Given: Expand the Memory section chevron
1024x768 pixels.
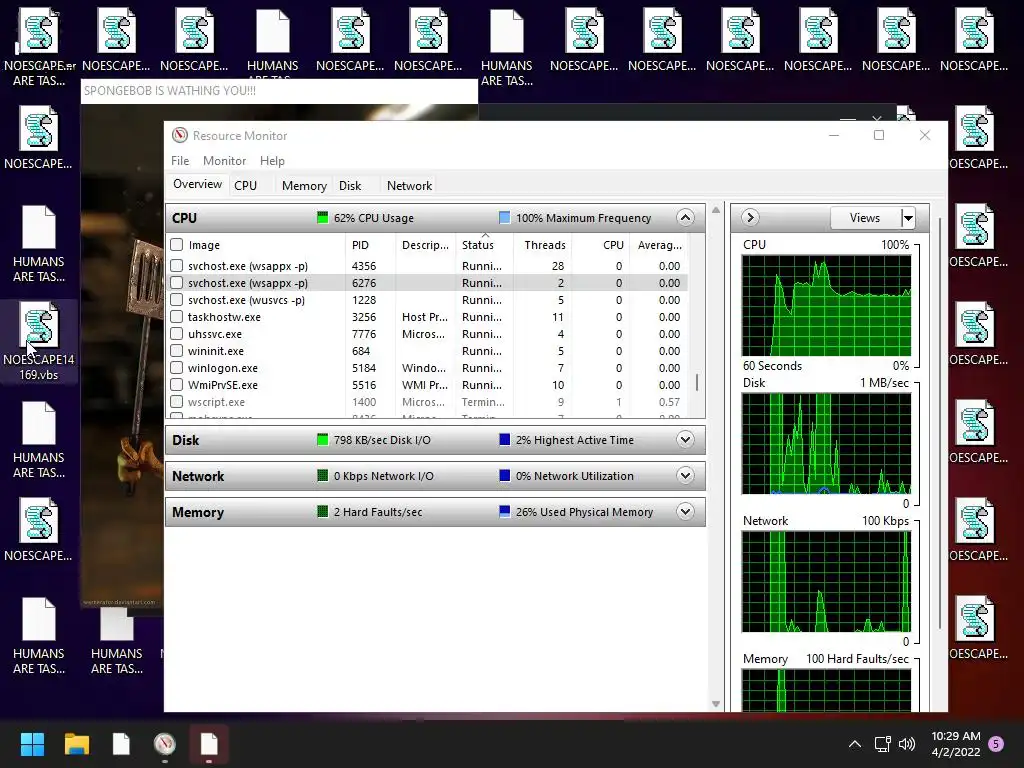Looking at the screenshot, I should pos(685,511).
